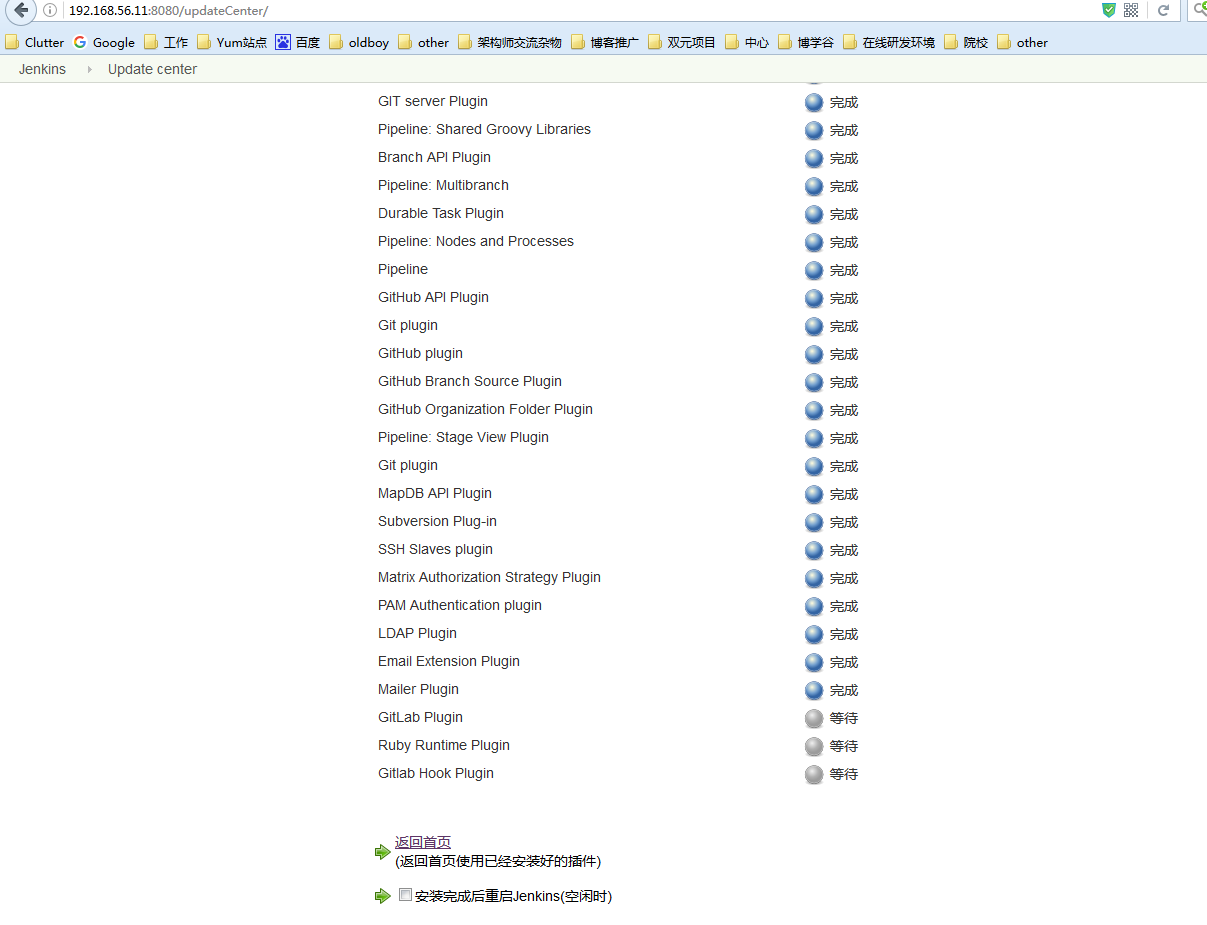Image resolution: width=1207 pixels, height=925 pixels.
Task: Click the Durable Task Plugin name text
Action: pyautogui.click(x=441, y=213)
